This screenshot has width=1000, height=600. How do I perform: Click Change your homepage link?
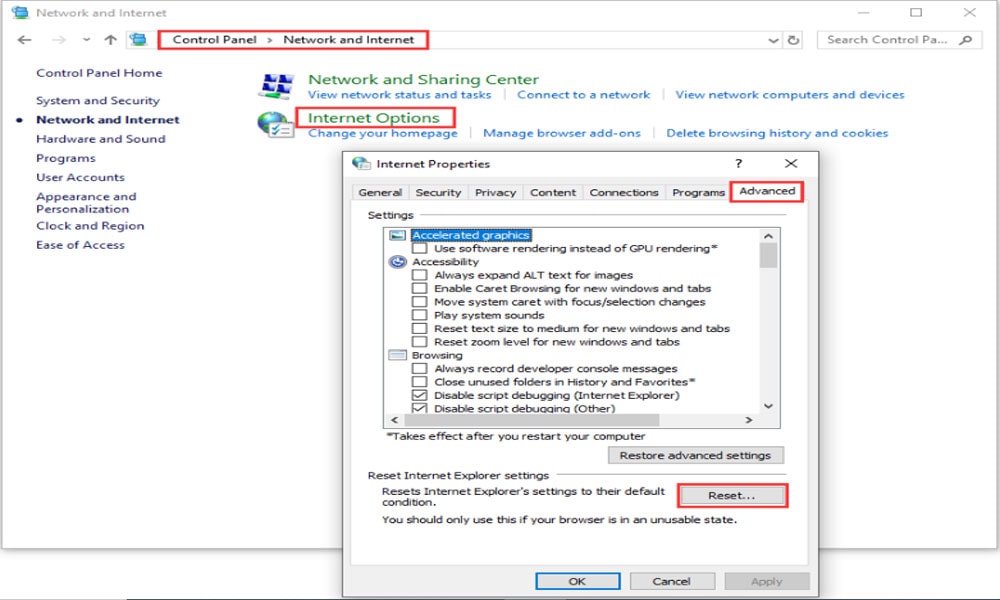[383, 133]
